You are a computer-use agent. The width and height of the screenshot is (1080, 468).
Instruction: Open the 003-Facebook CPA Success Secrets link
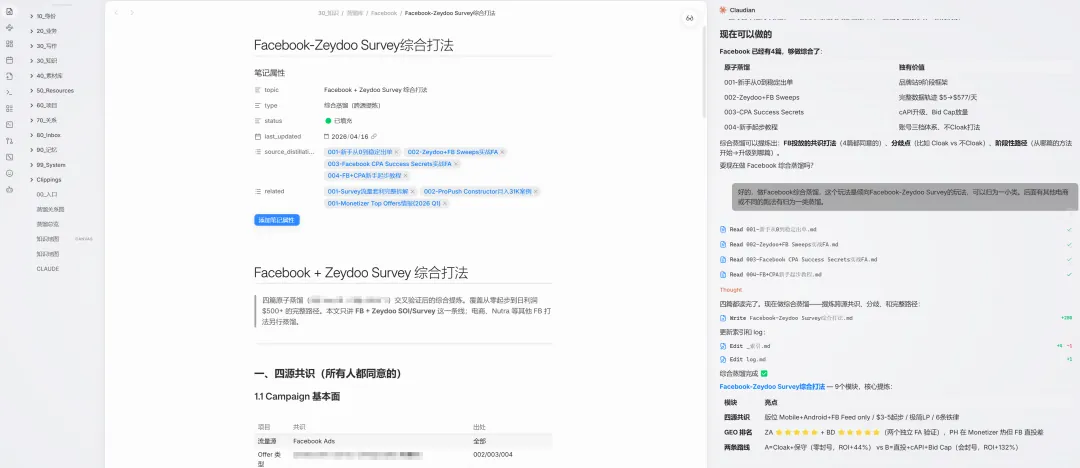(x=389, y=164)
